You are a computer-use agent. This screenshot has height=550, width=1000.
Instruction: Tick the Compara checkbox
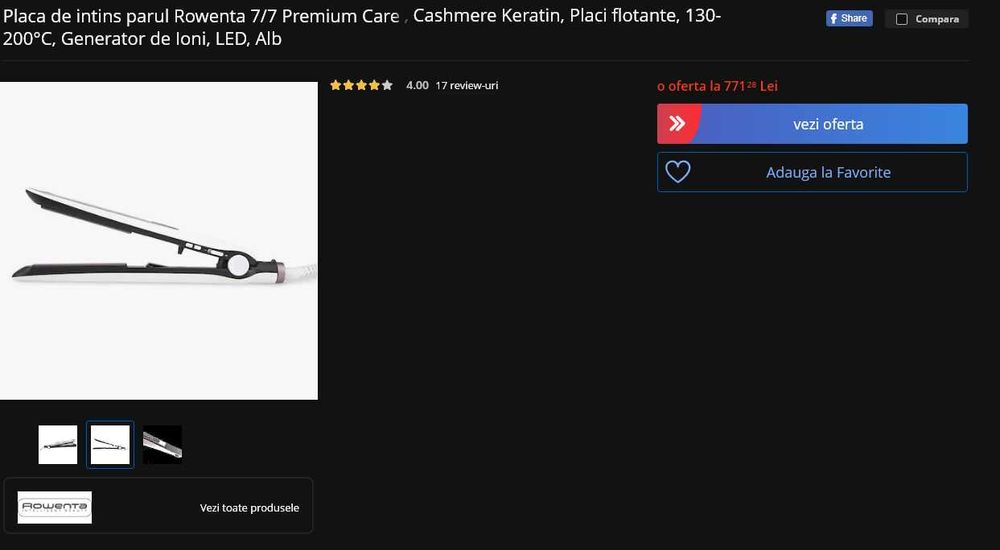click(902, 19)
